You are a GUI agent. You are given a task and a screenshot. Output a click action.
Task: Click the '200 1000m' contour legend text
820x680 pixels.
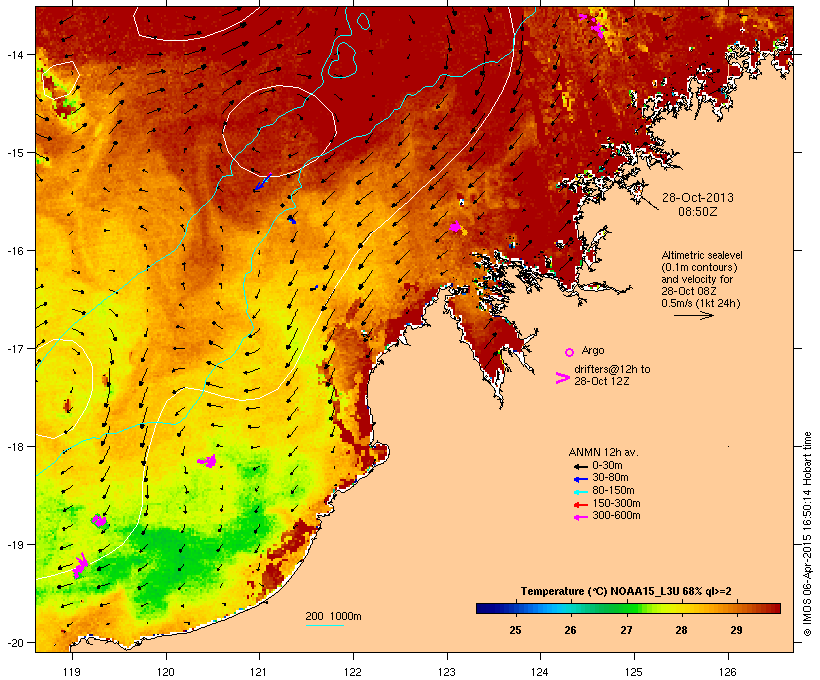coord(333,616)
